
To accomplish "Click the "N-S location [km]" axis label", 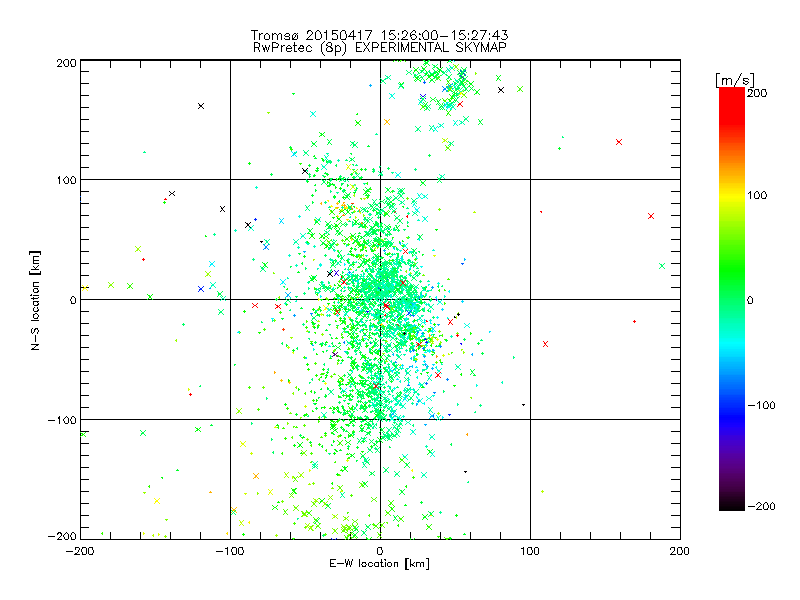I will click(35, 300).
